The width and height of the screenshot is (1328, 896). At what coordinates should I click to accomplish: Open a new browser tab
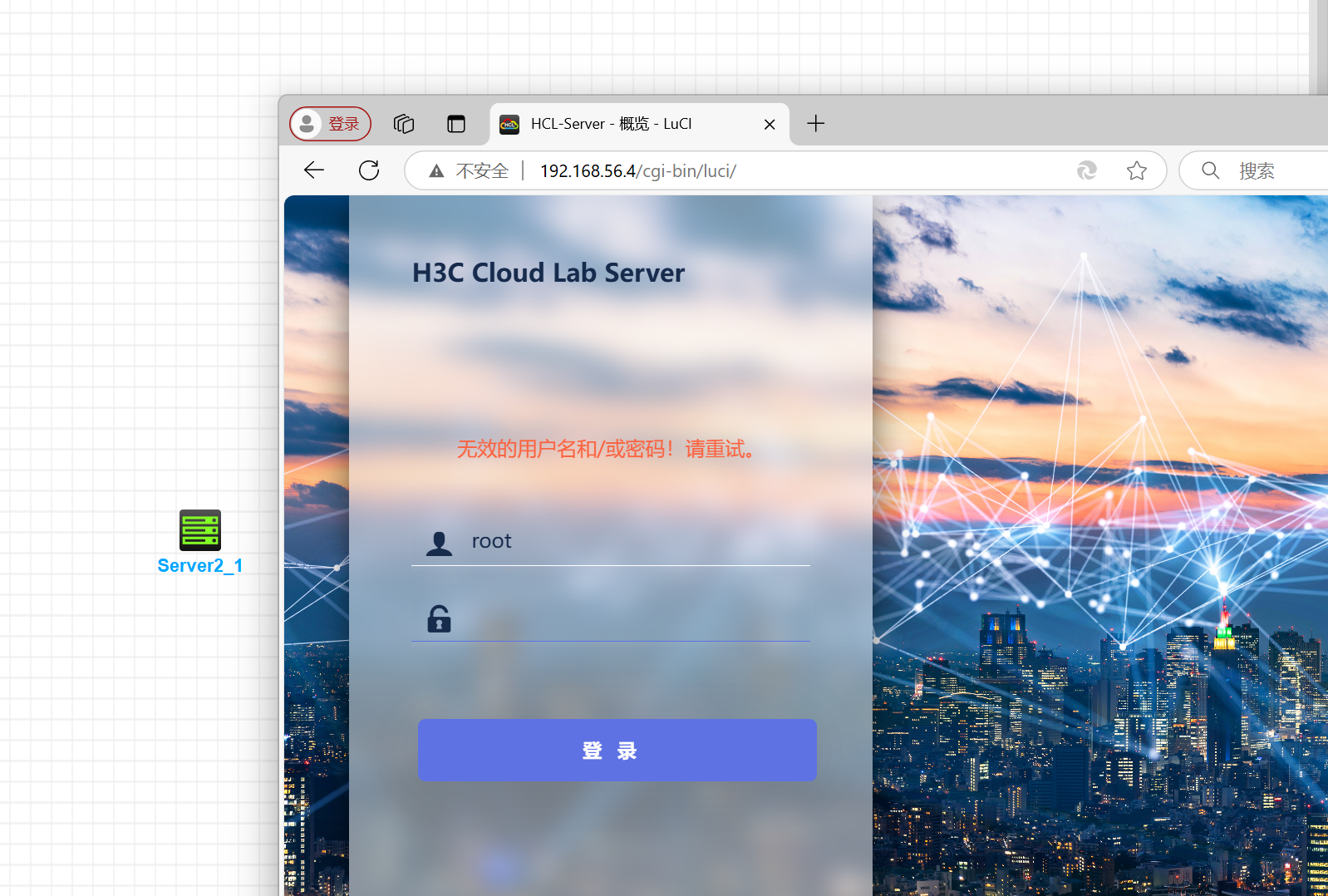click(x=816, y=123)
